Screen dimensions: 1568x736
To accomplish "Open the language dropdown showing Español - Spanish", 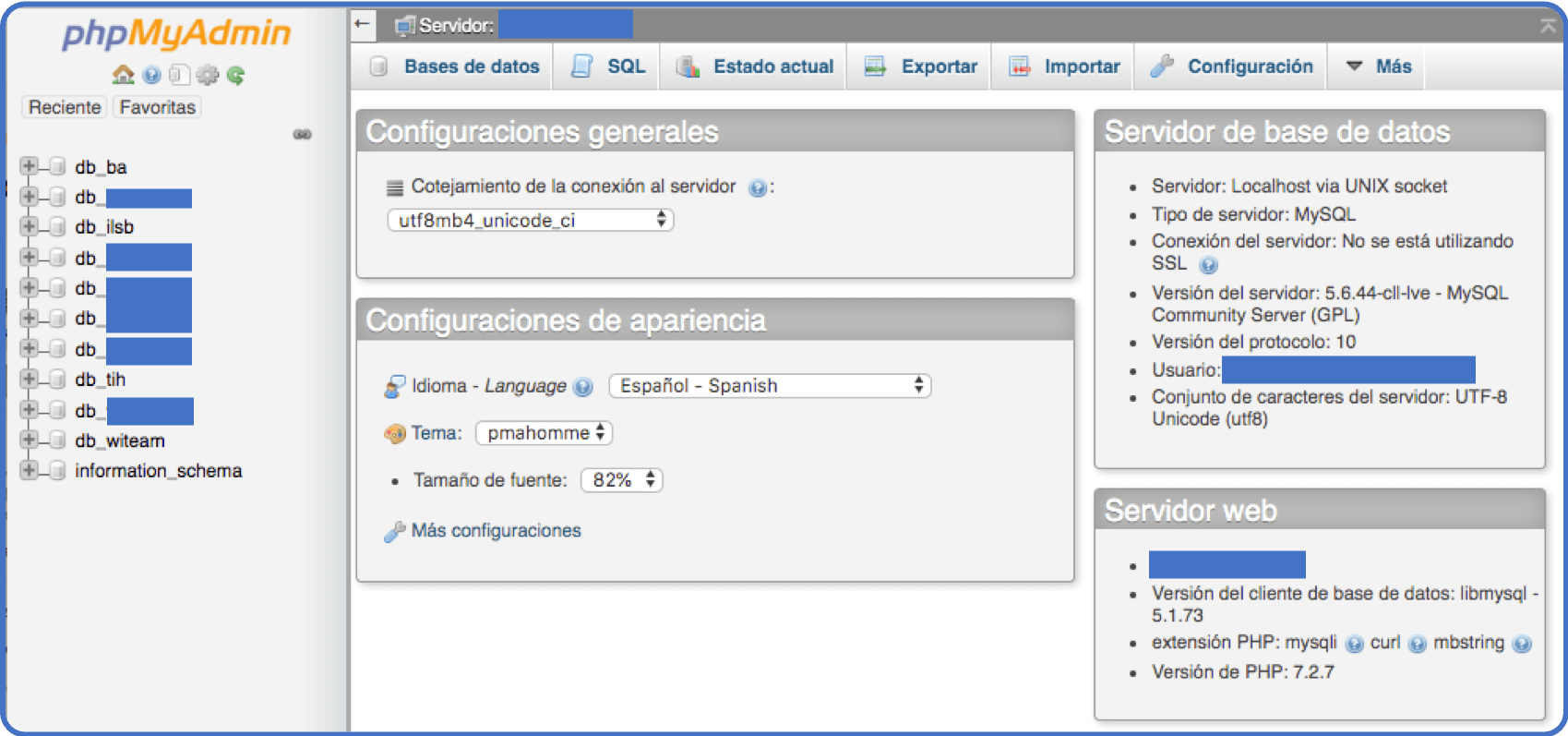I will click(770, 386).
